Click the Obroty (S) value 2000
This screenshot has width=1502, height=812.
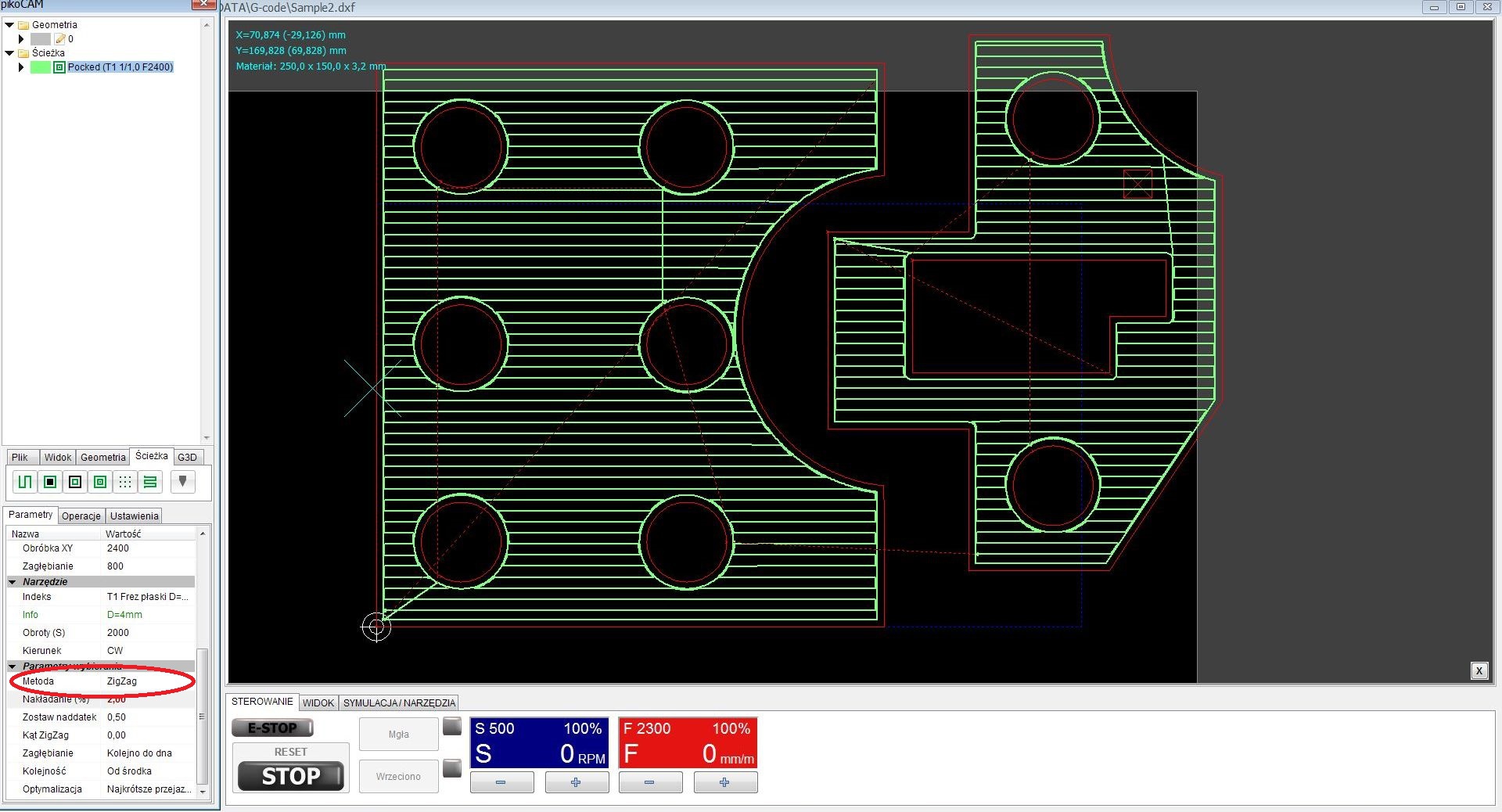[x=149, y=633]
